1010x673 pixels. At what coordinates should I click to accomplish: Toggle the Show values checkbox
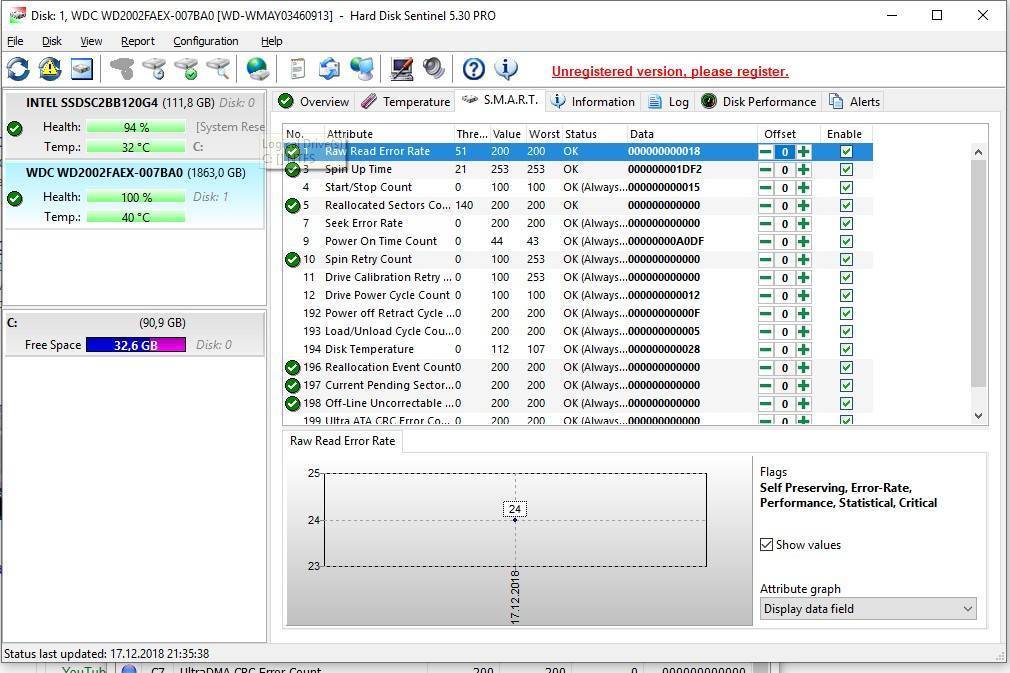click(767, 545)
